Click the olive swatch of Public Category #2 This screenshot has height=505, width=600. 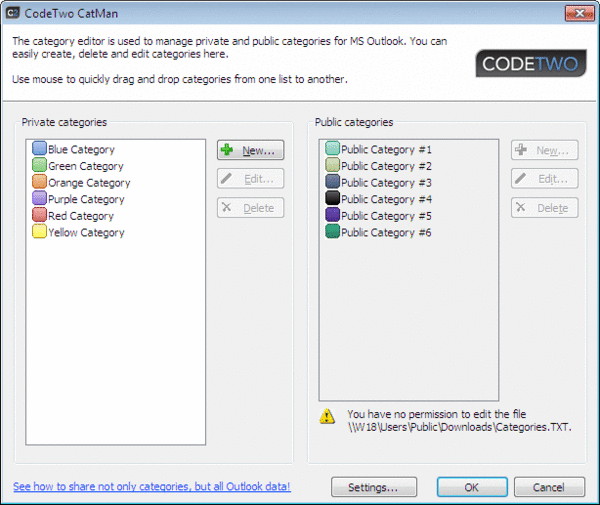click(332, 165)
